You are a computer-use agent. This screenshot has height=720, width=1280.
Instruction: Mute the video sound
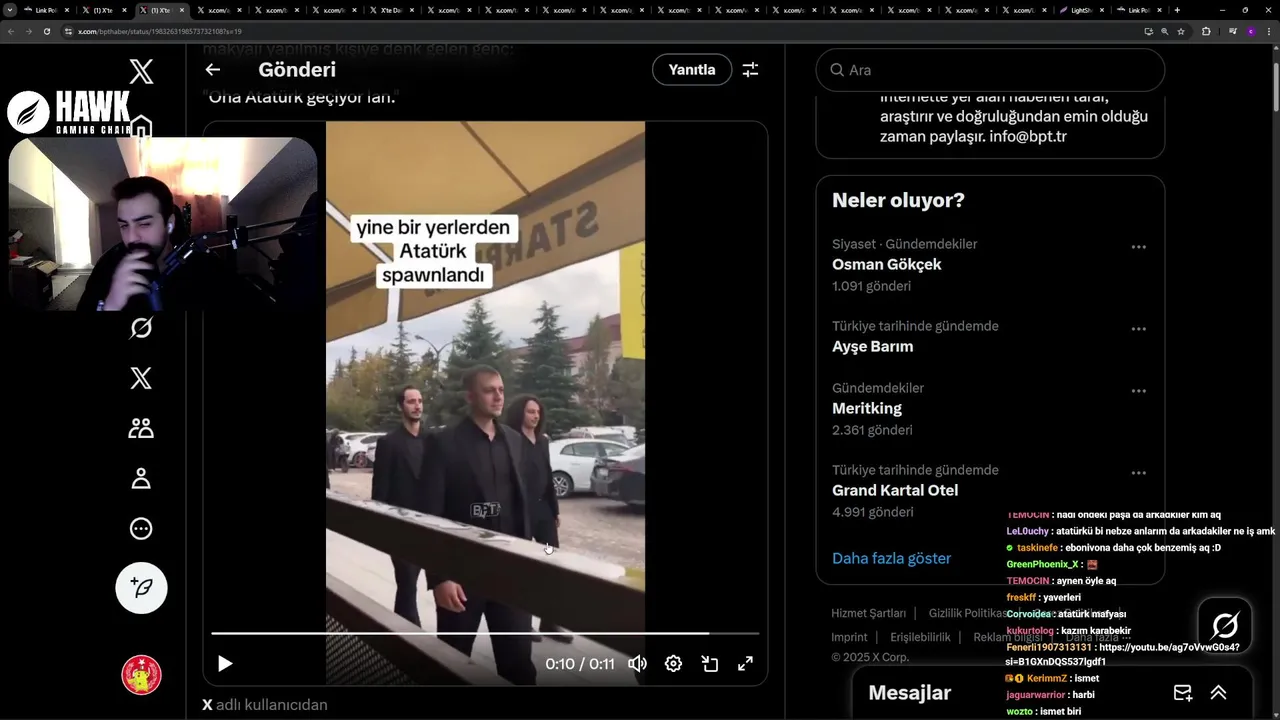point(637,663)
